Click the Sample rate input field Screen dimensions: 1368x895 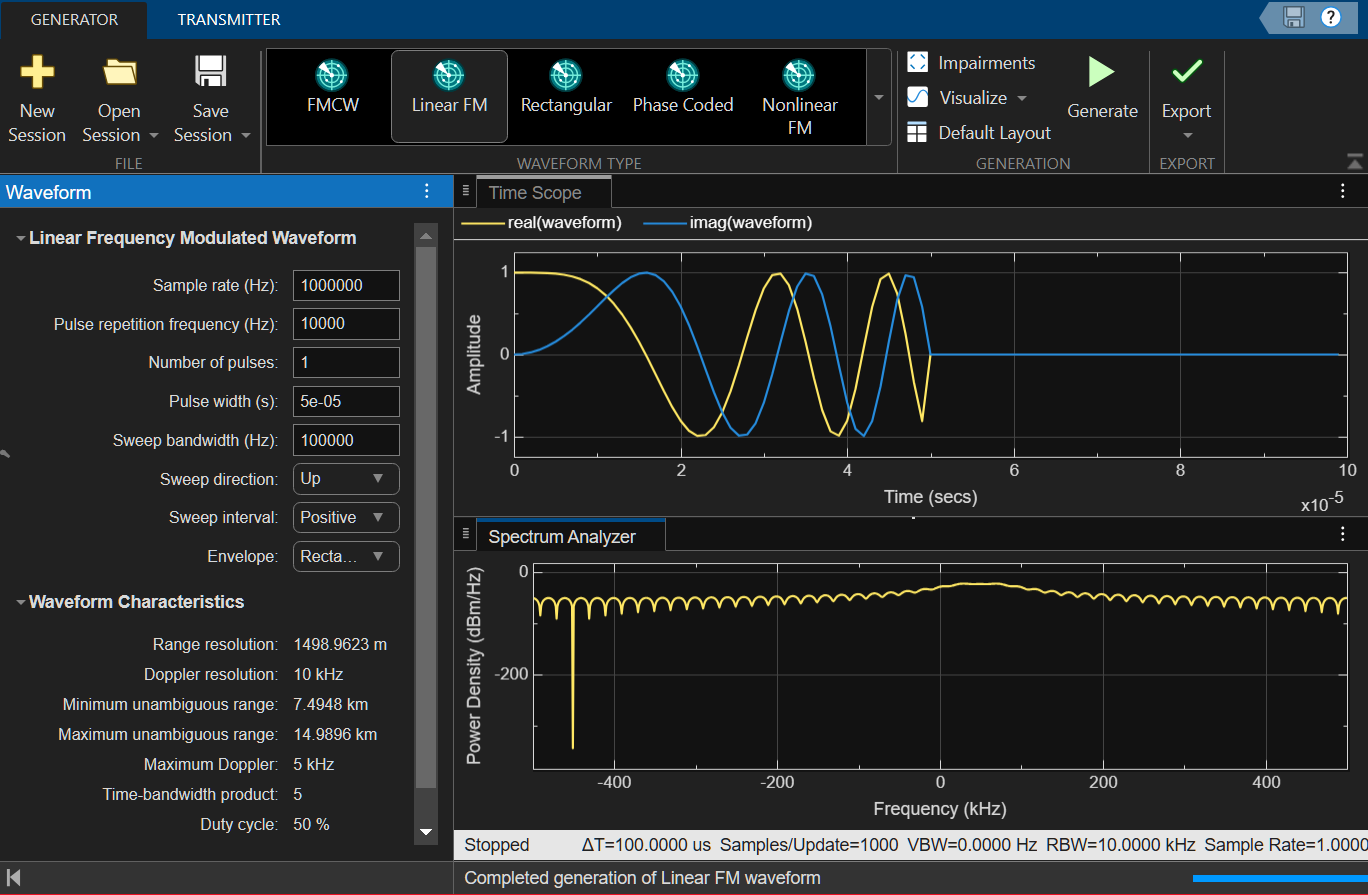[x=345, y=285]
